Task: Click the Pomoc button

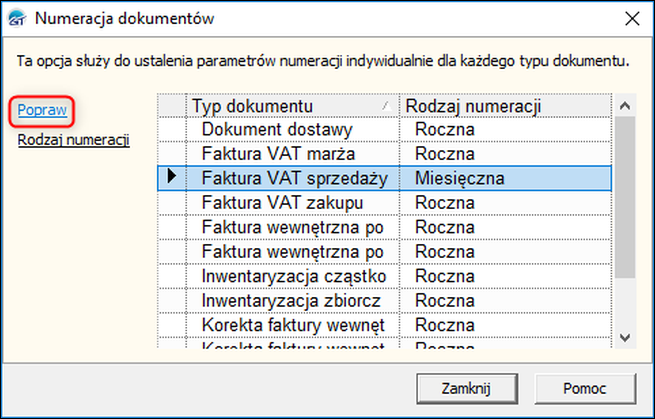Action: point(585,387)
